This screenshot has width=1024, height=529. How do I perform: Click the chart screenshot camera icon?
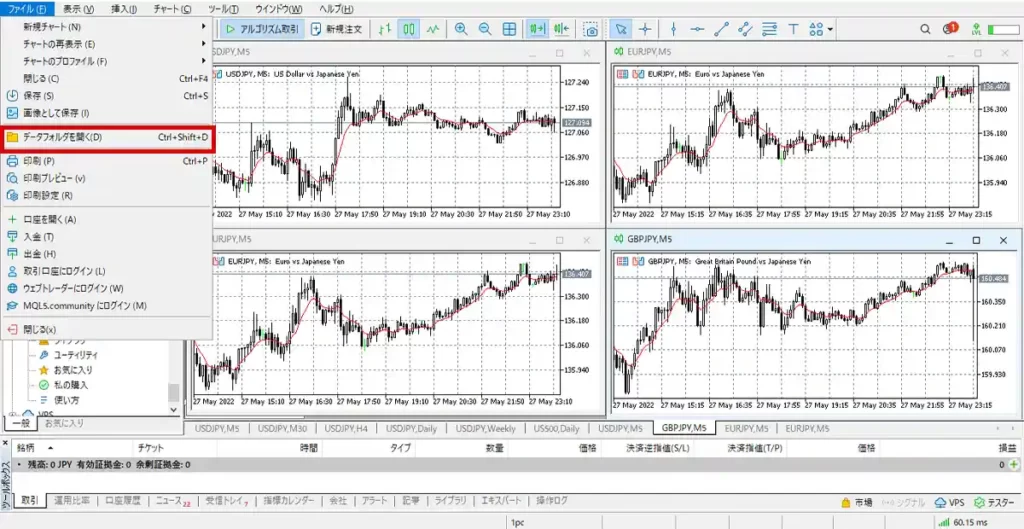(x=591, y=30)
